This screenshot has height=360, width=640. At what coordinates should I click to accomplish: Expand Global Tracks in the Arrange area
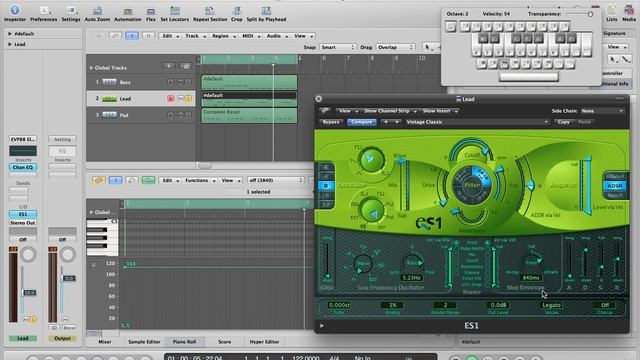[91, 68]
